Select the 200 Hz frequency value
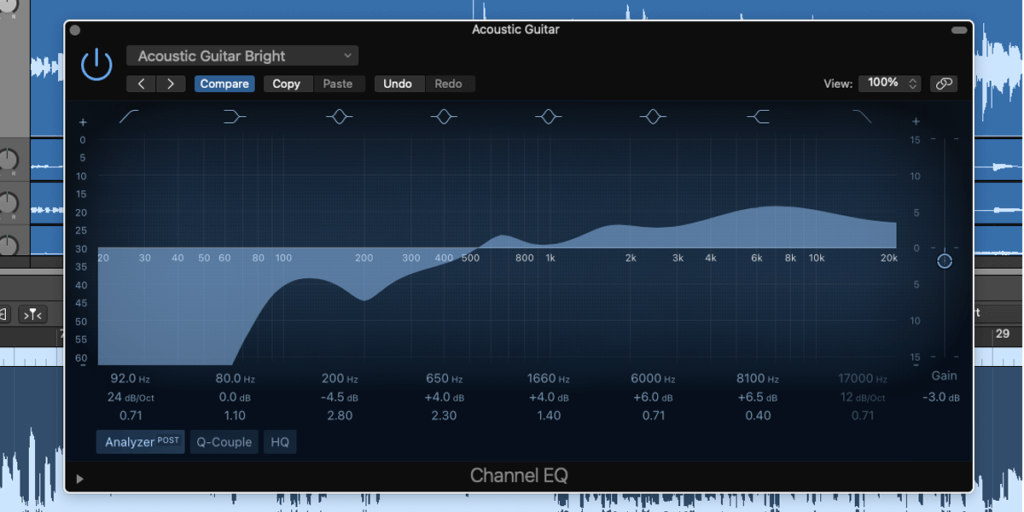This screenshot has width=1024, height=512. pyautogui.click(x=340, y=379)
